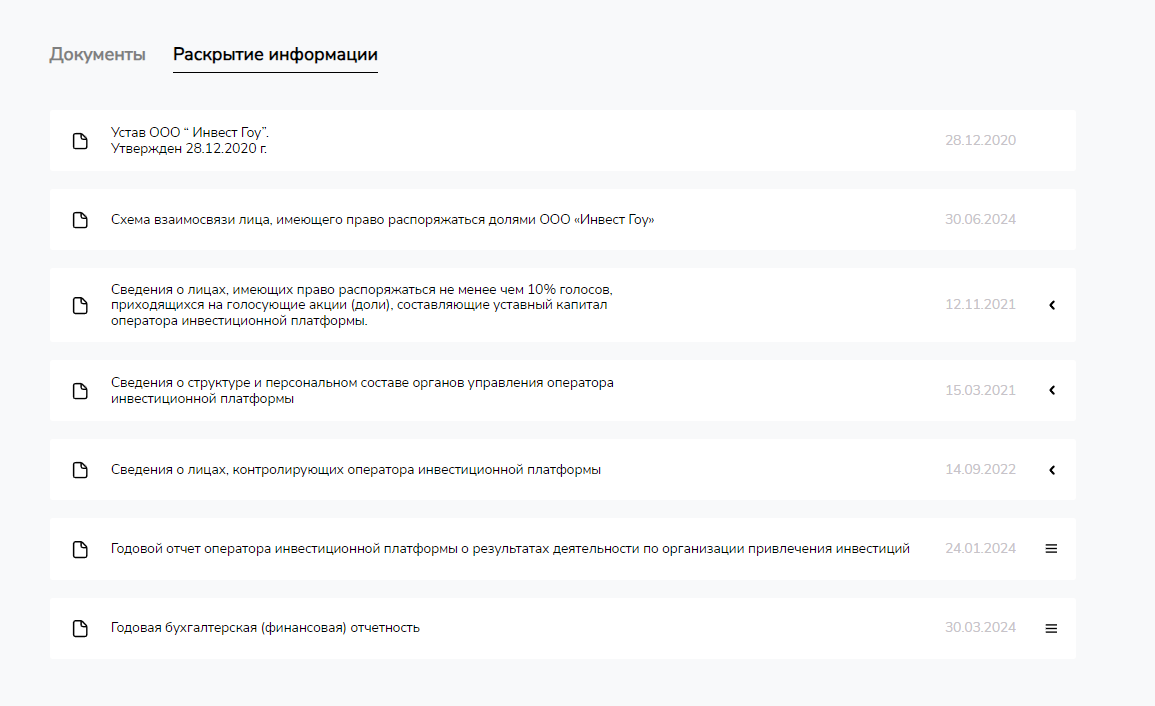Click document icon beside Годовой отчет оператора

(x=80, y=549)
